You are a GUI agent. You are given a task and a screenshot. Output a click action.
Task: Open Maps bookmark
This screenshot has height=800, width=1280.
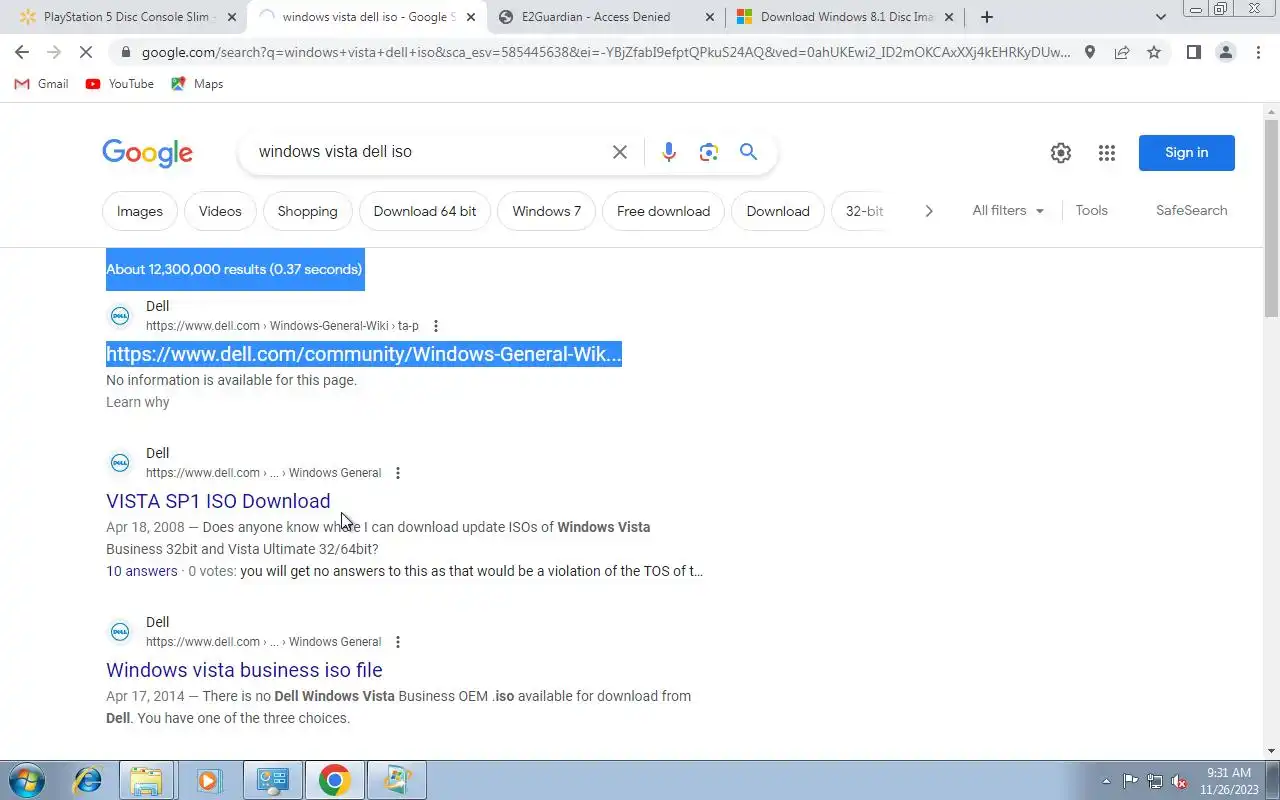(x=197, y=84)
